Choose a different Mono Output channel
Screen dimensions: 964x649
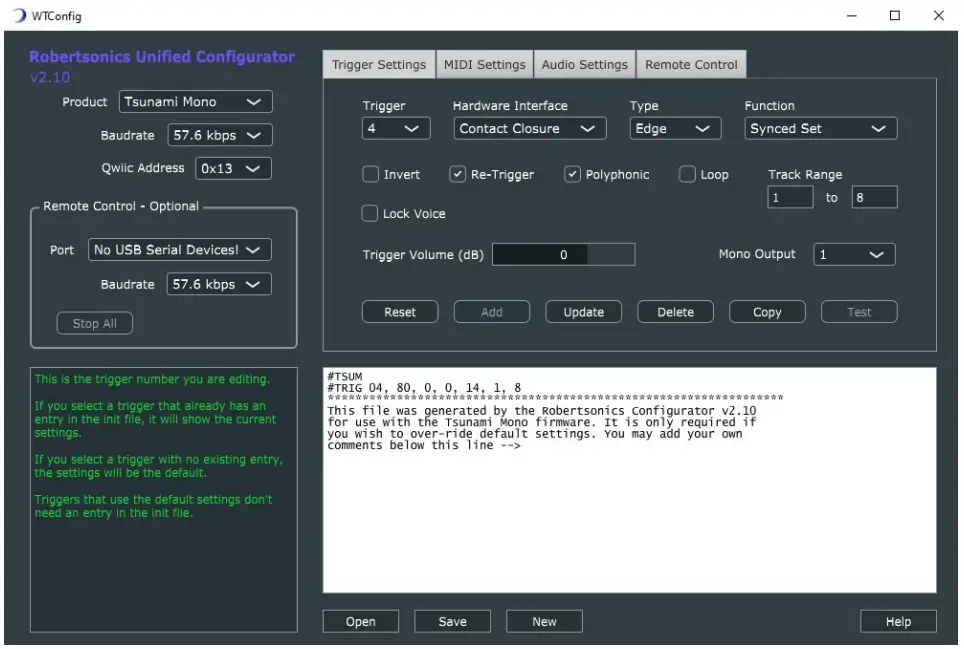(x=853, y=255)
